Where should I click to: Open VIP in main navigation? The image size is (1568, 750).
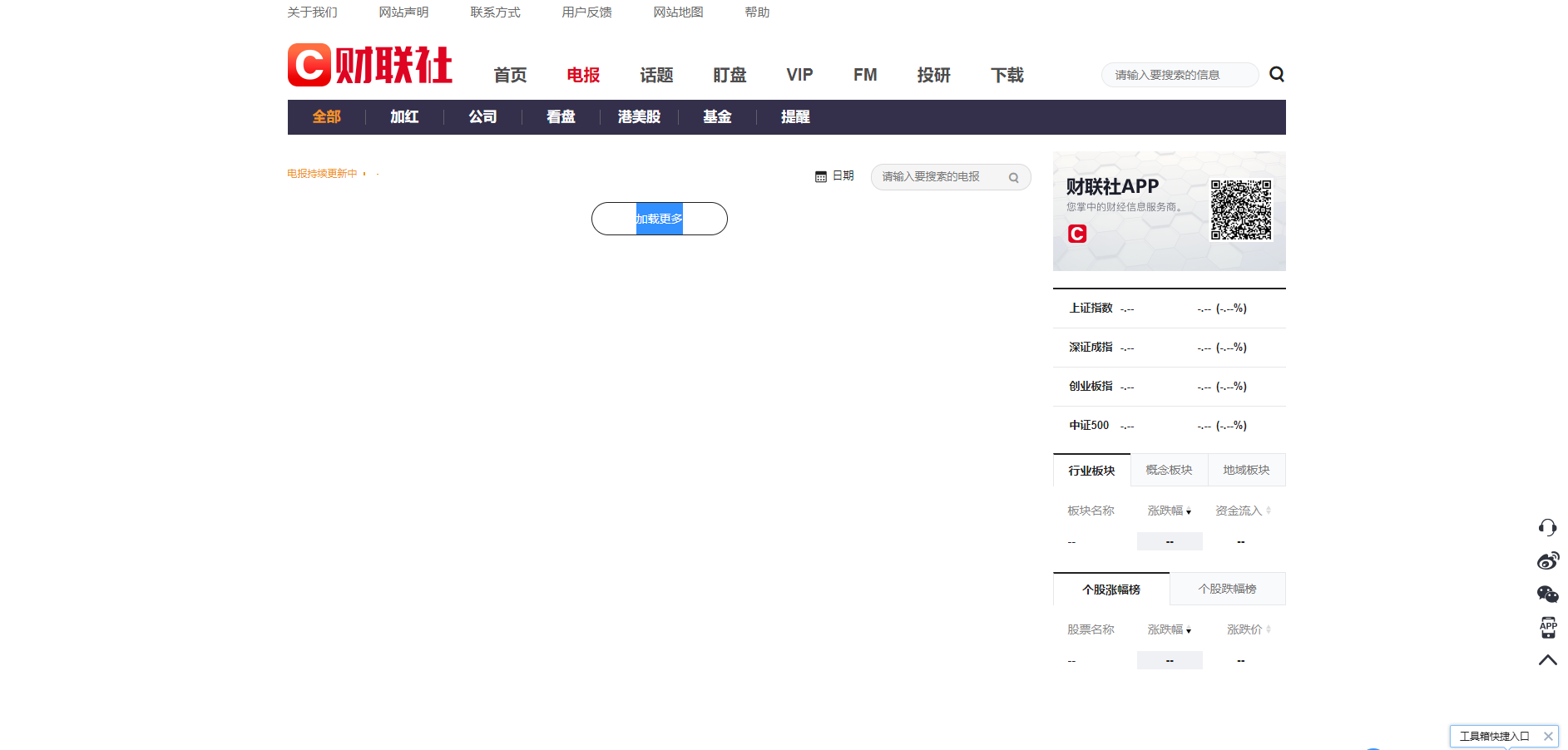pyautogui.click(x=799, y=75)
